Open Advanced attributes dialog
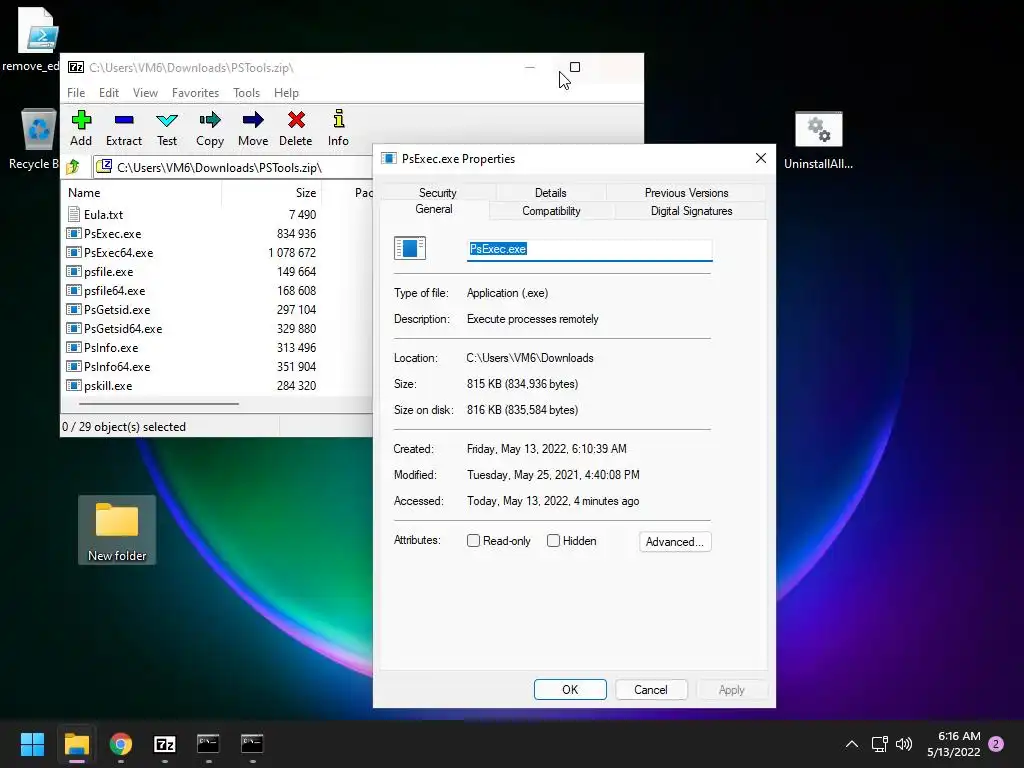 coord(675,541)
